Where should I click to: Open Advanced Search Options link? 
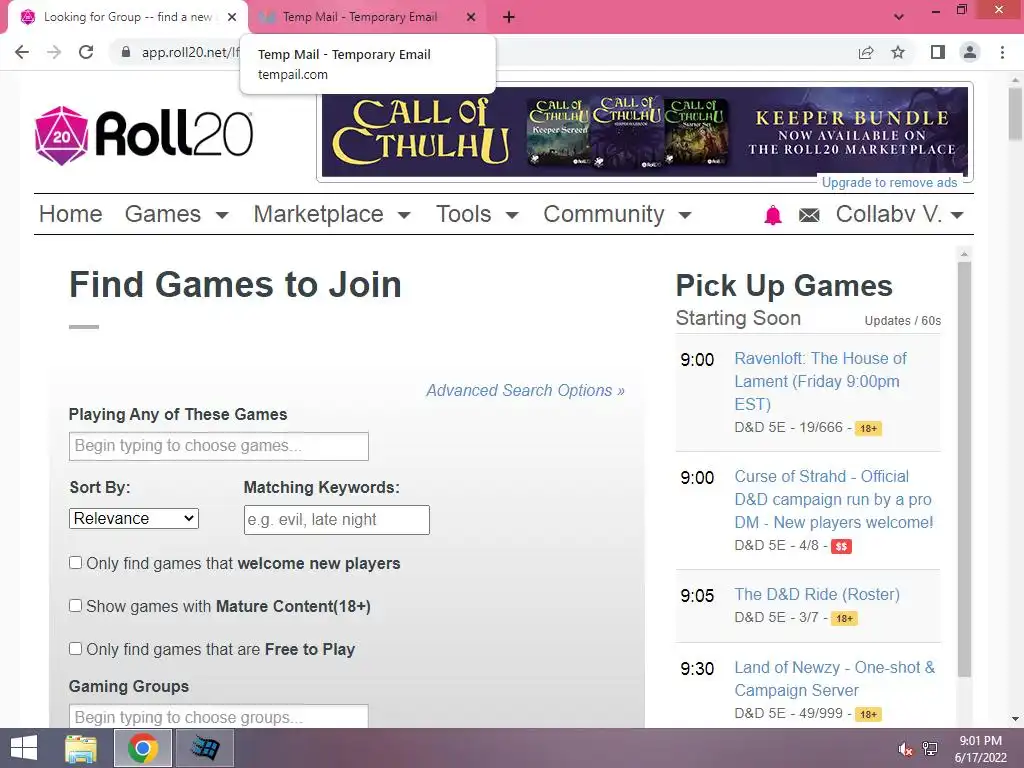pyautogui.click(x=525, y=391)
